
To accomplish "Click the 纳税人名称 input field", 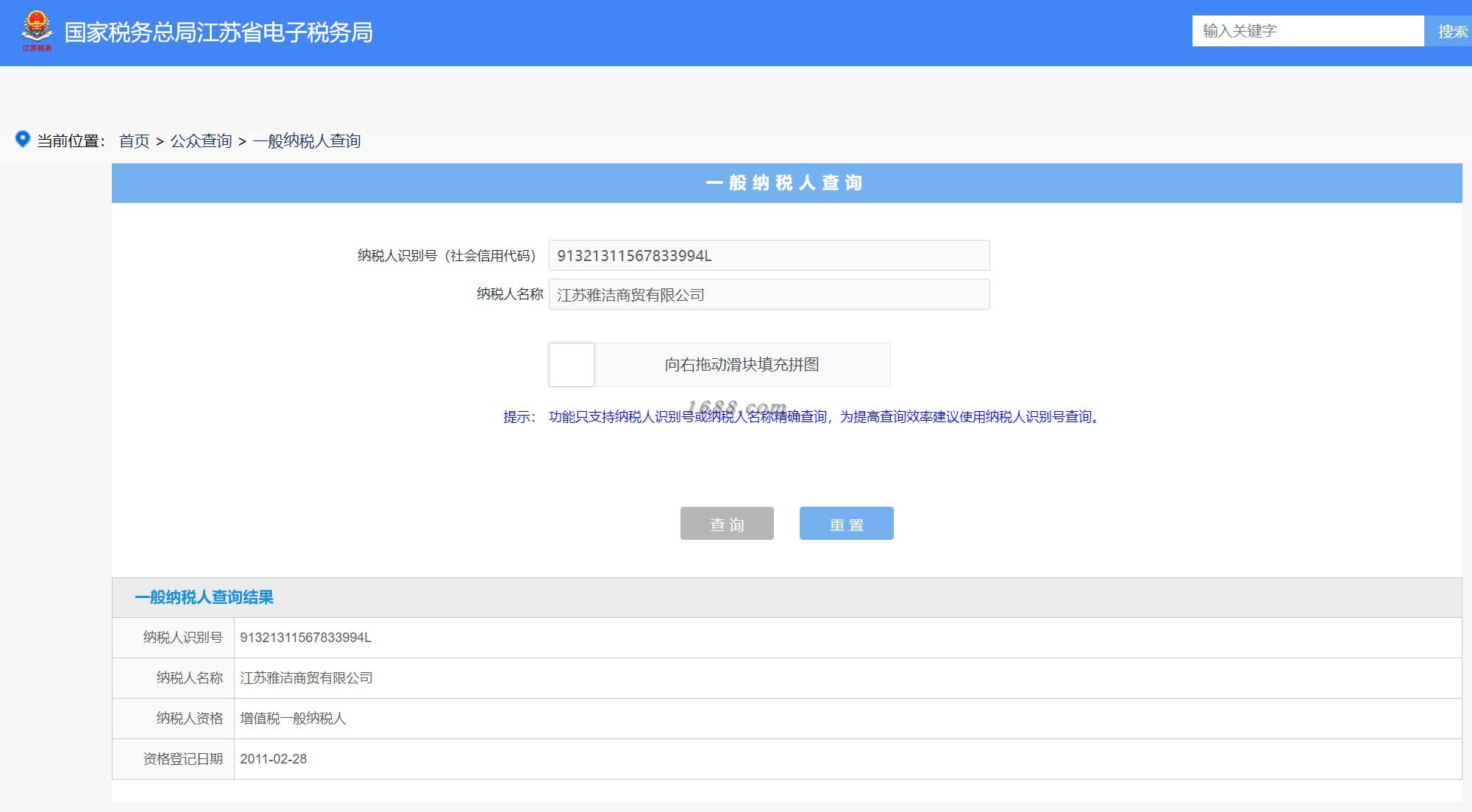I will click(x=769, y=294).
